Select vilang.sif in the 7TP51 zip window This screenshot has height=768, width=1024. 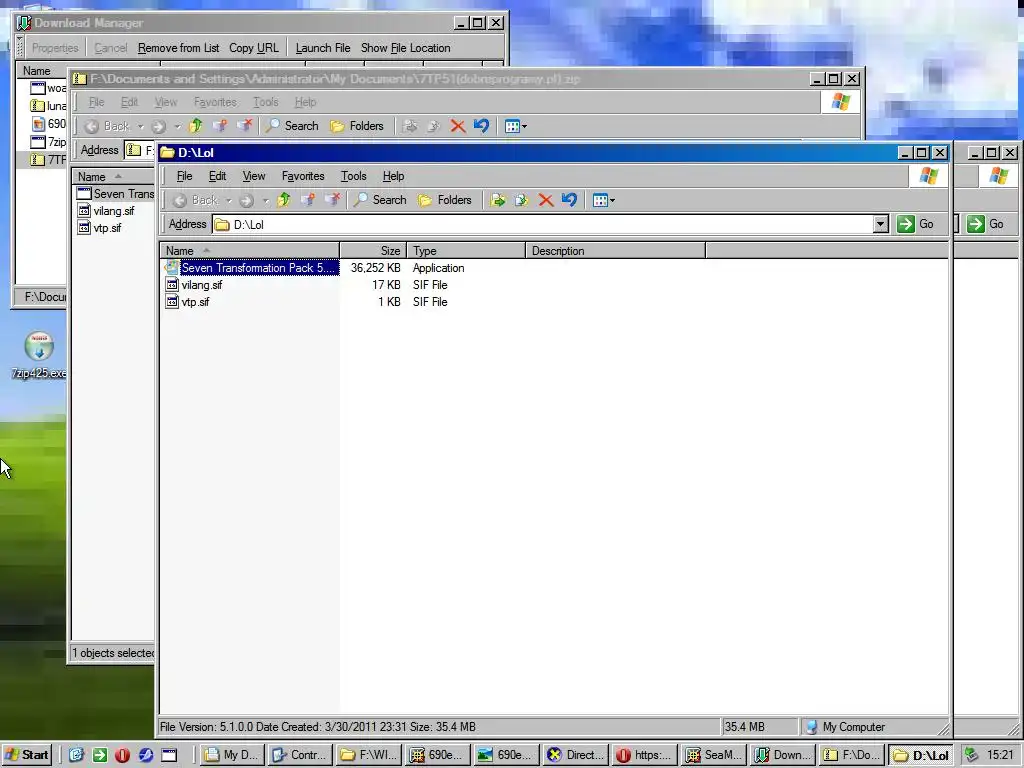tap(114, 211)
